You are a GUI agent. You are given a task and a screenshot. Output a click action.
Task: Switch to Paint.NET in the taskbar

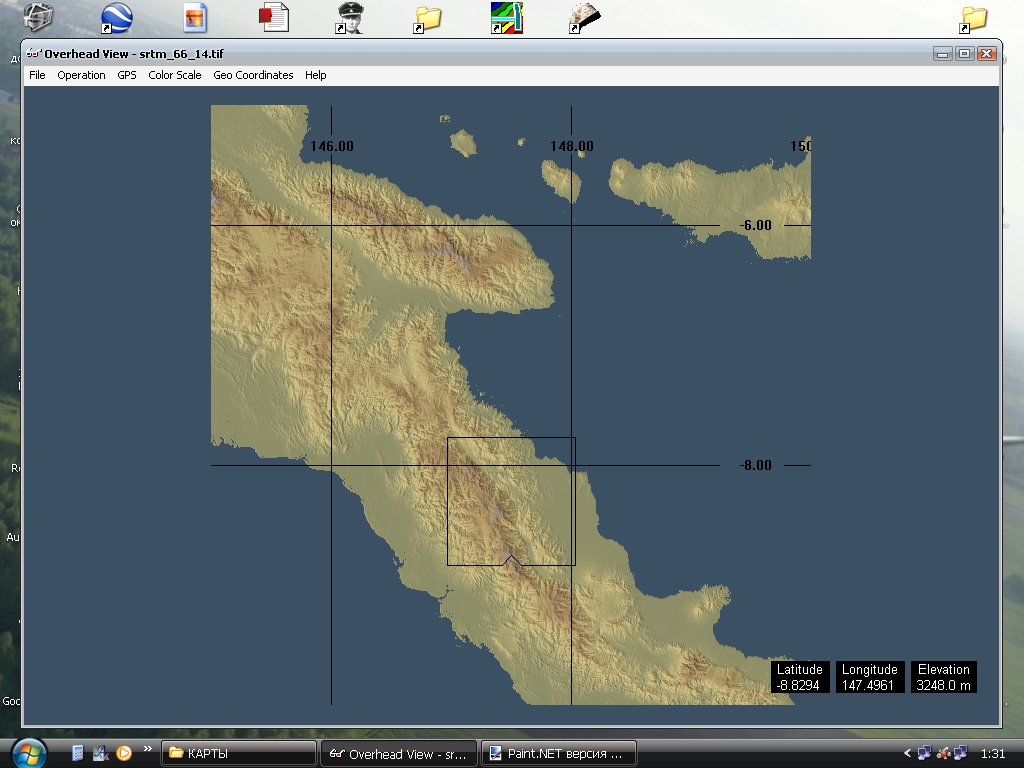pyautogui.click(x=558, y=754)
